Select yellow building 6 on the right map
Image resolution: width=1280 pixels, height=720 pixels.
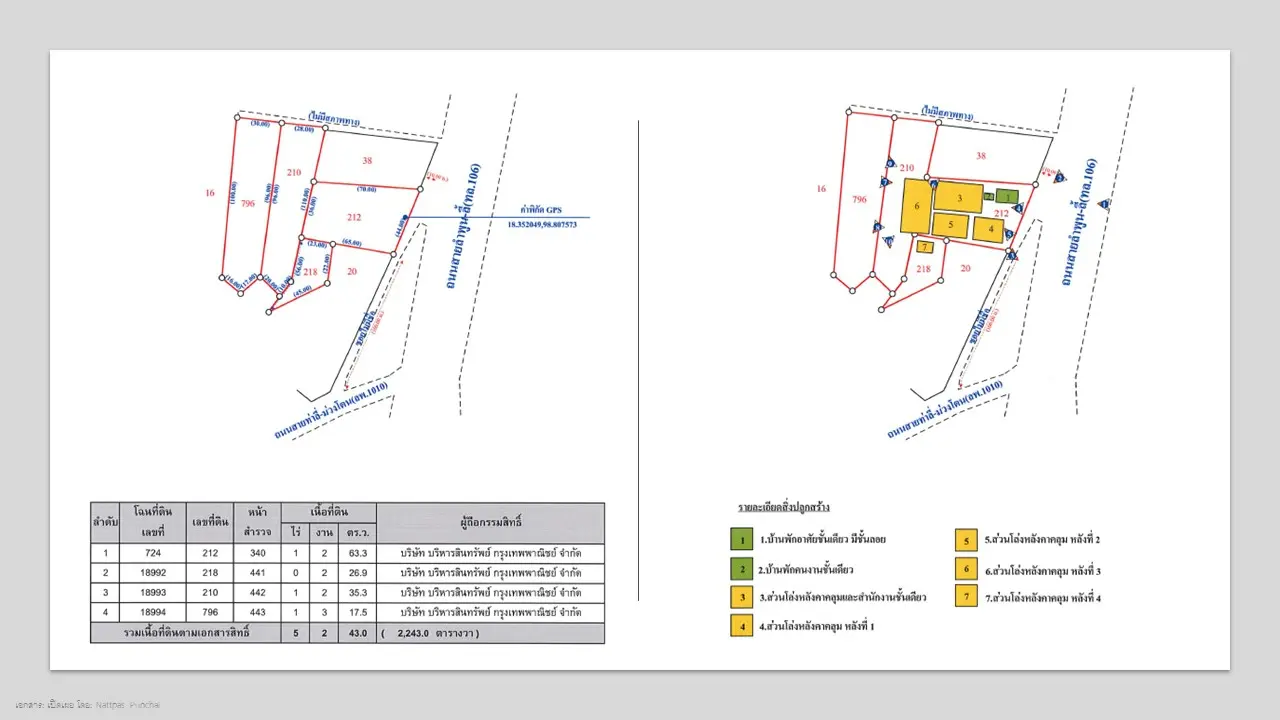(917, 206)
